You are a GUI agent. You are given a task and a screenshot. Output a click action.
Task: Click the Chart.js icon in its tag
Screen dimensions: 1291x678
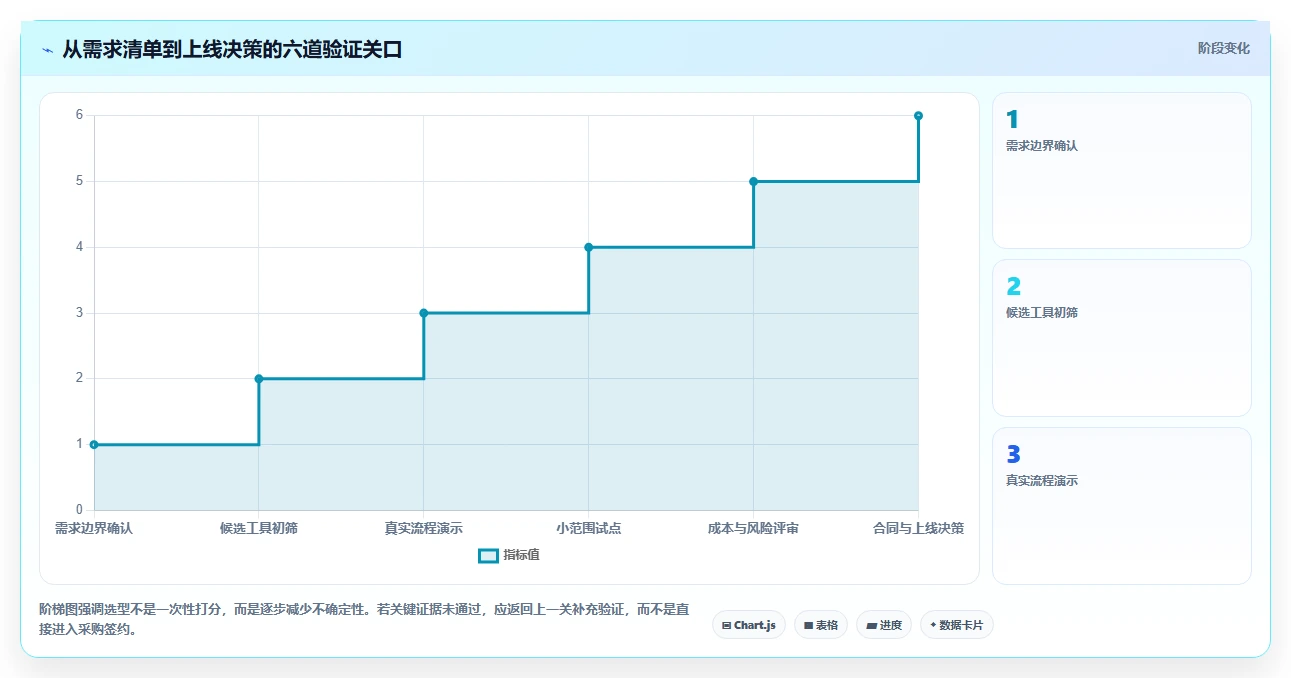[x=726, y=626]
